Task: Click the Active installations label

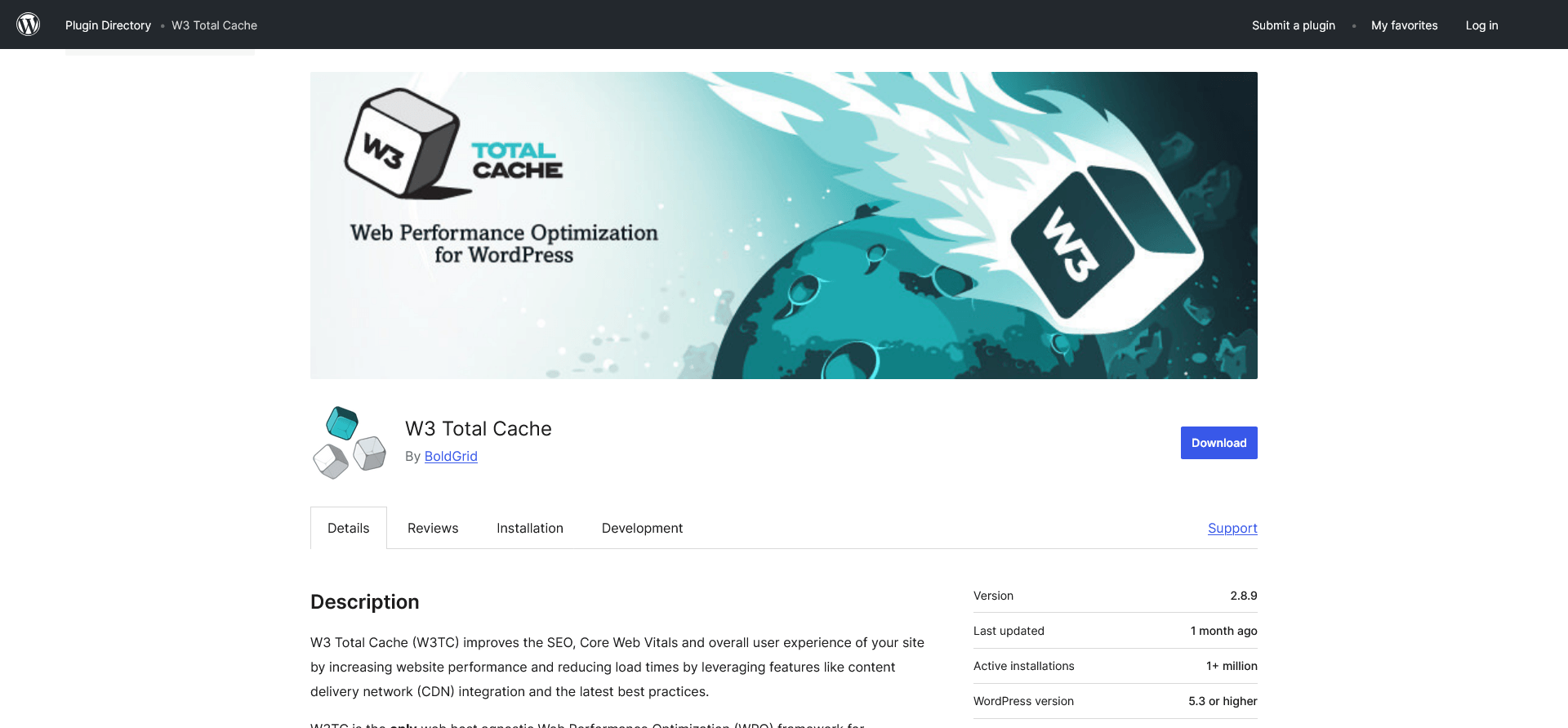Action: [x=1023, y=666]
